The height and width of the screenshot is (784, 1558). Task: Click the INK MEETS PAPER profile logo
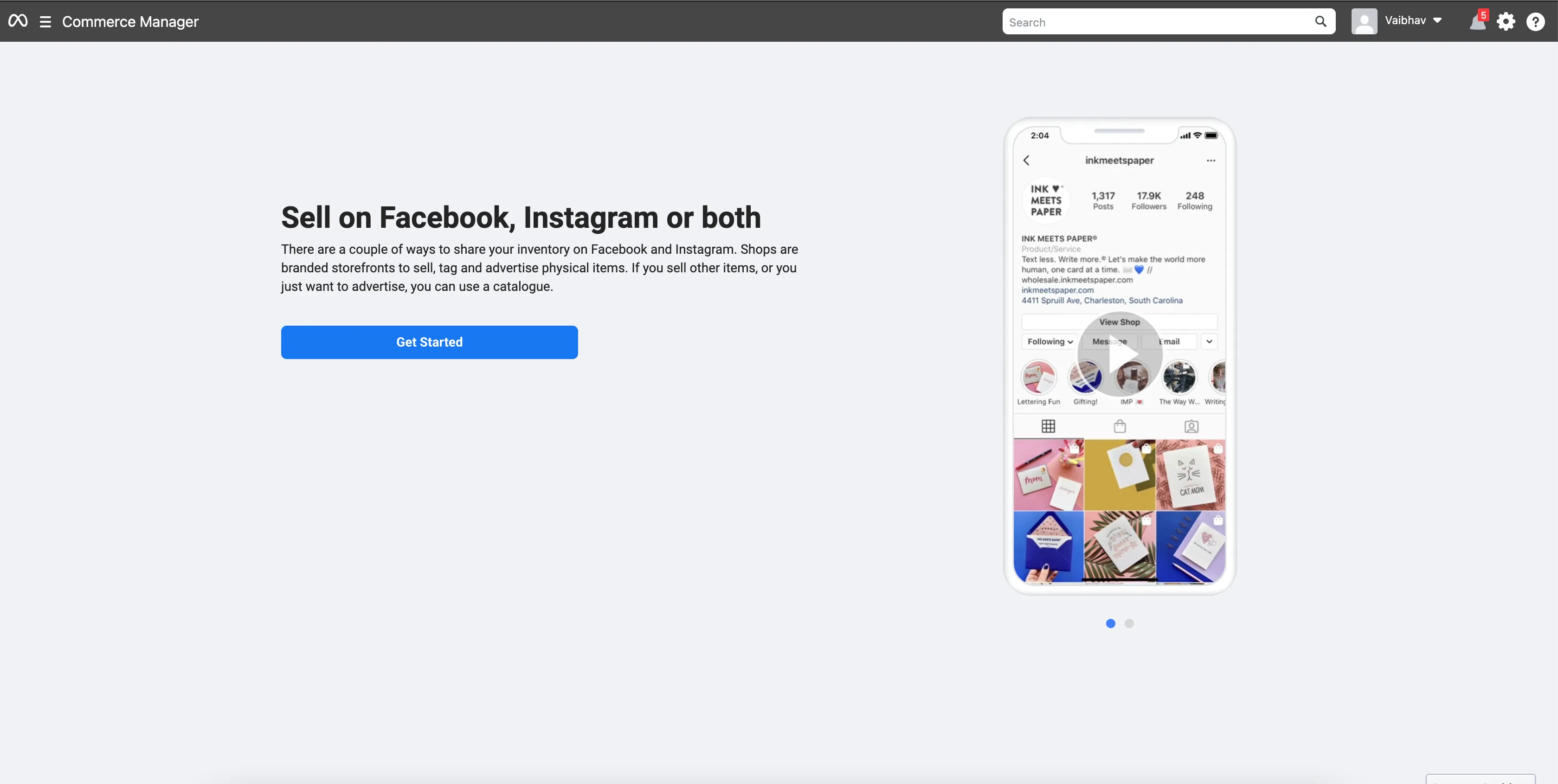pyautogui.click(x=1046, y=200)
